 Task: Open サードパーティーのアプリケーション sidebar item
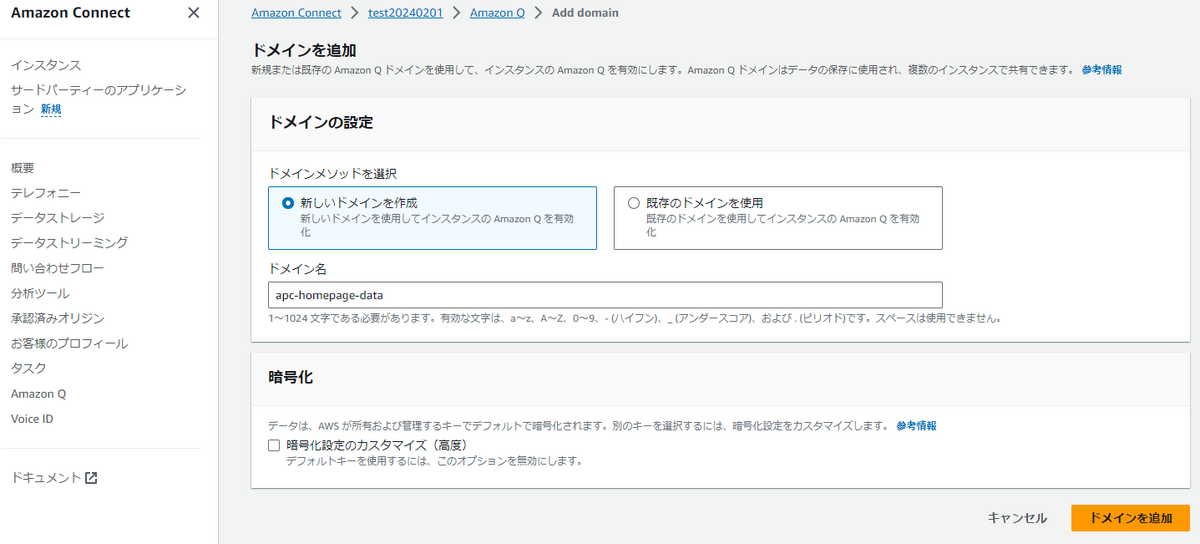pos(98,99)
